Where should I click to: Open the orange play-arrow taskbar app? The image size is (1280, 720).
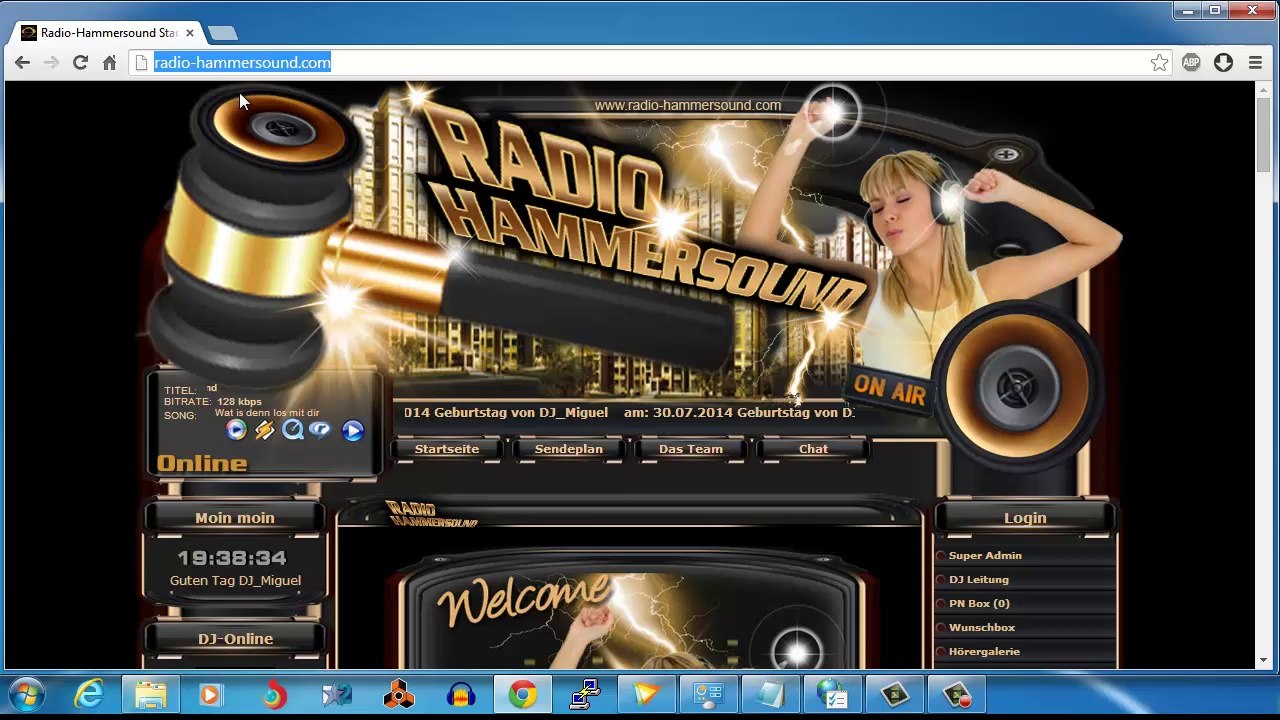[x=647, y=695]
